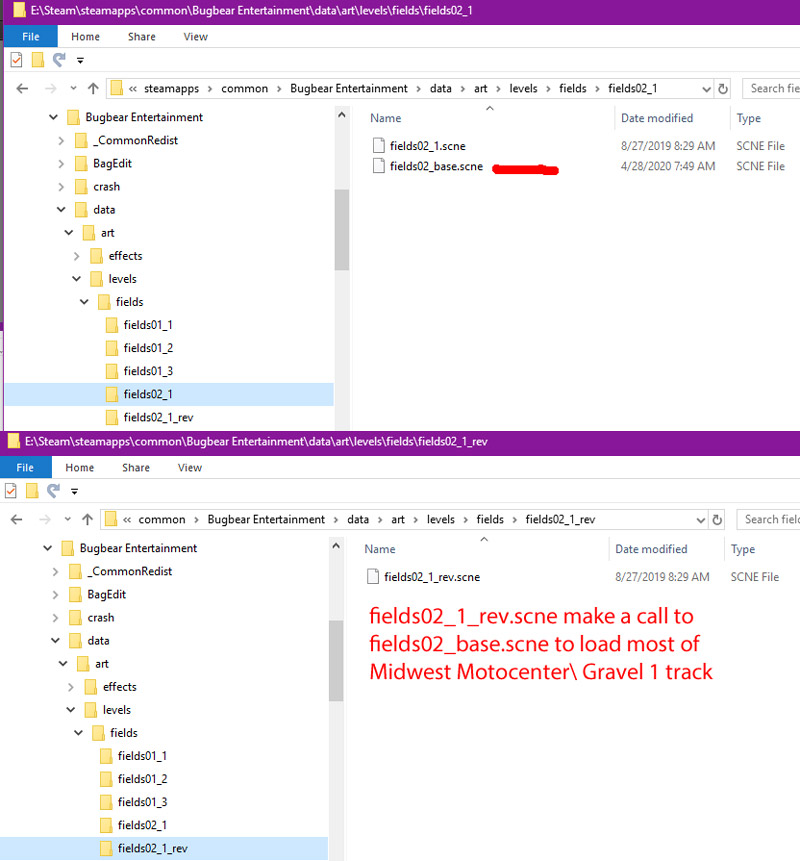Open Share tab in bottom fields02_1_rev window
The height and width of the screenshot is (861, 800).
(x=136, y=468)
